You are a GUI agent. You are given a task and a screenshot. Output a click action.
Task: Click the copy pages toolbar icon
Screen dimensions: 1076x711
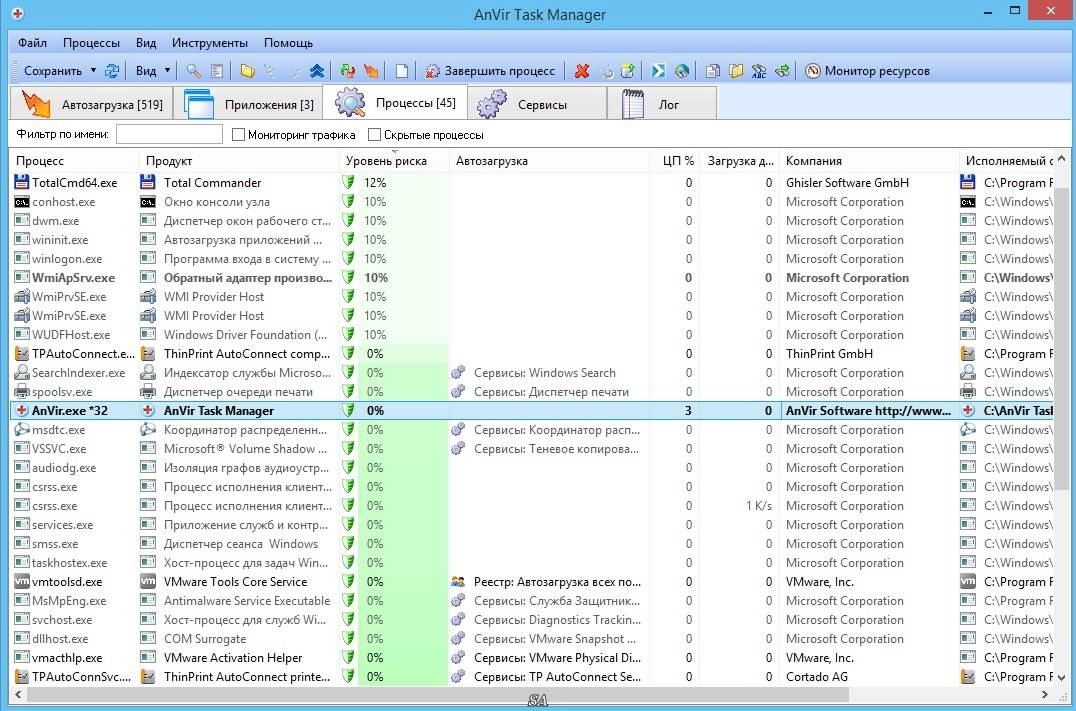pyautogui.click(x=713, y=71)
